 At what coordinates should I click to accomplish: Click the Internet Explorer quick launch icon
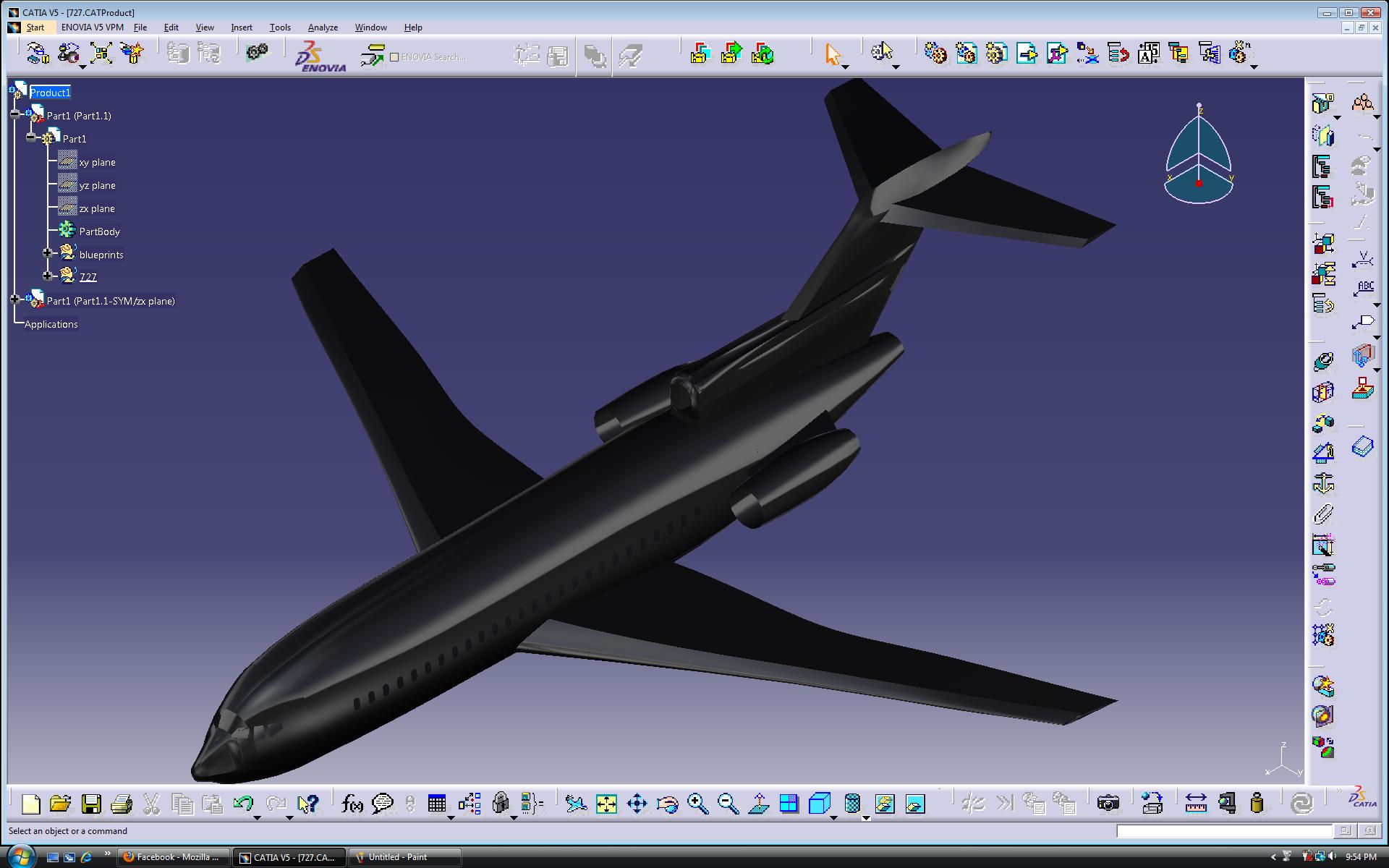tap(87, 857)
